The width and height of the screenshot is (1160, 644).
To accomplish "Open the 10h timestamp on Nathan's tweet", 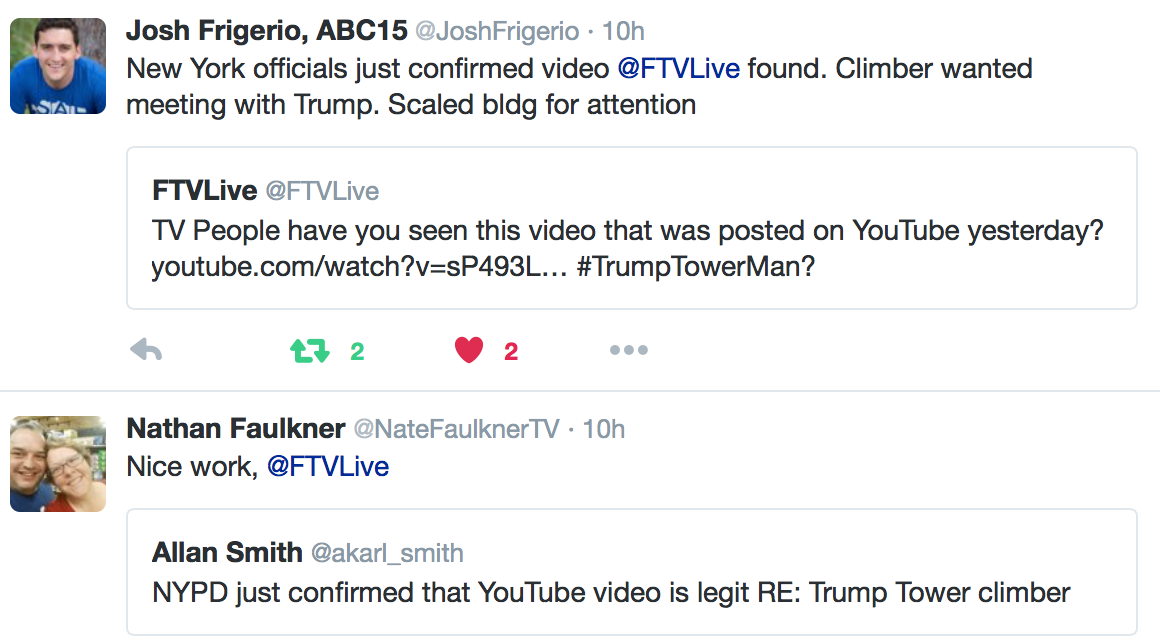I will [x=604, y=430].
